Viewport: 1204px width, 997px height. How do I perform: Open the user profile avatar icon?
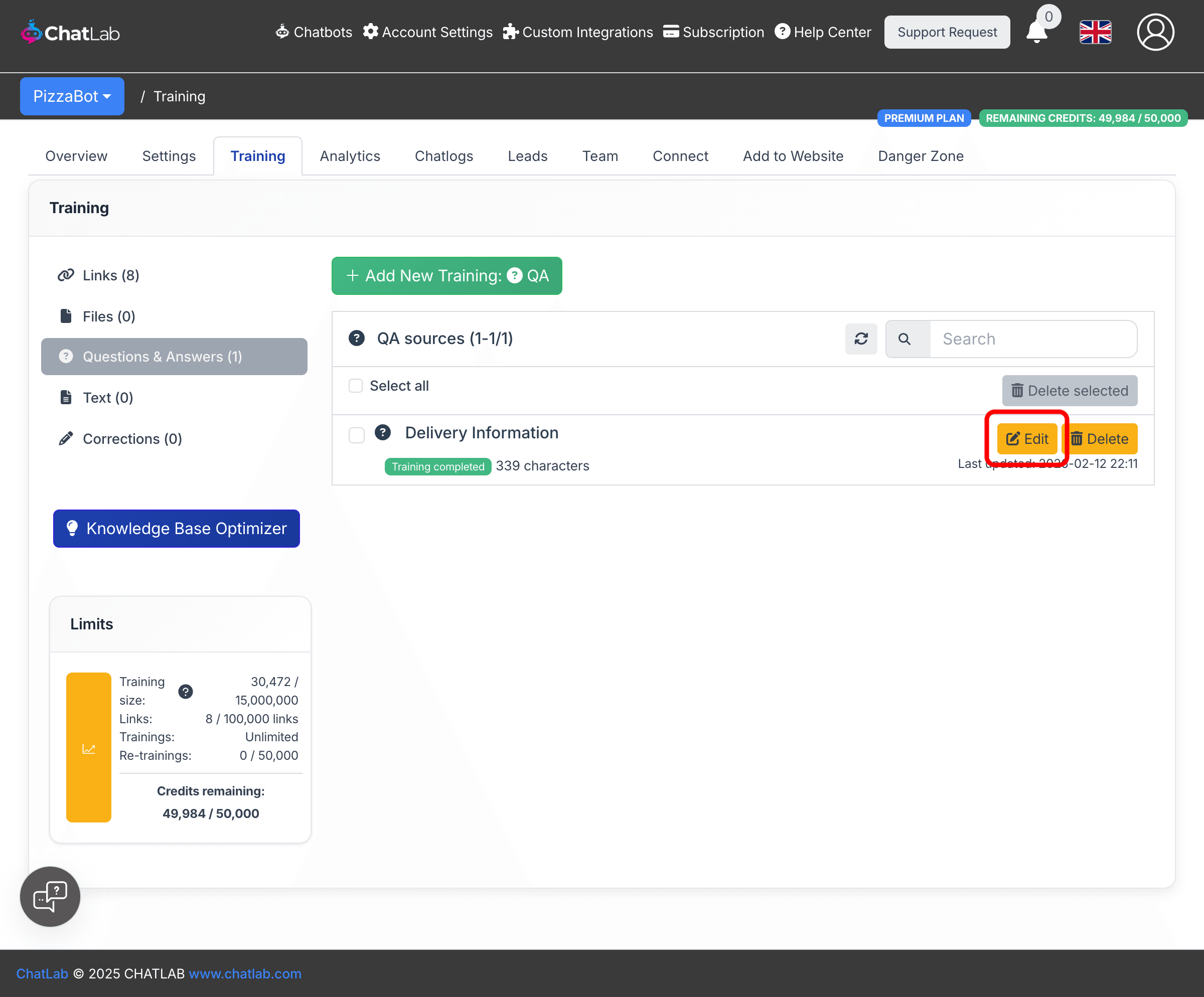[1155, 32]
